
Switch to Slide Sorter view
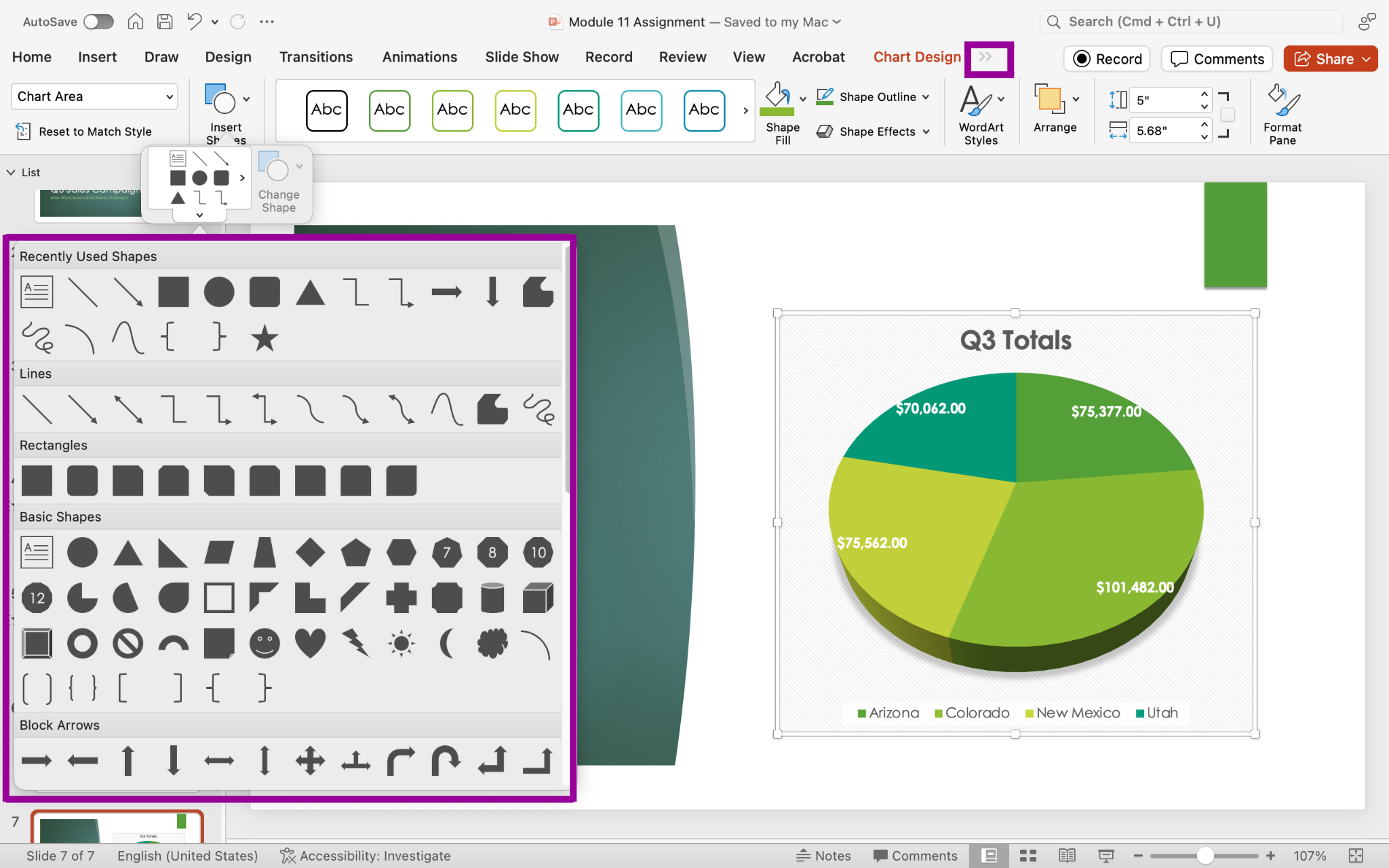click(1028, 856)
